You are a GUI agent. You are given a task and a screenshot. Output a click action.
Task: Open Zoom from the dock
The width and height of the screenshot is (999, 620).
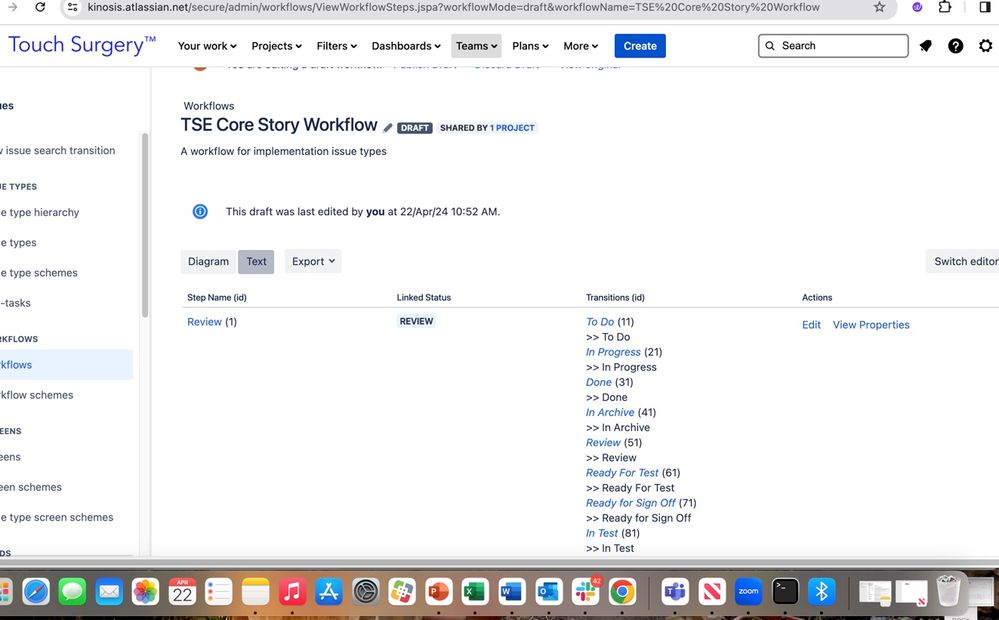tap(748, 592)
